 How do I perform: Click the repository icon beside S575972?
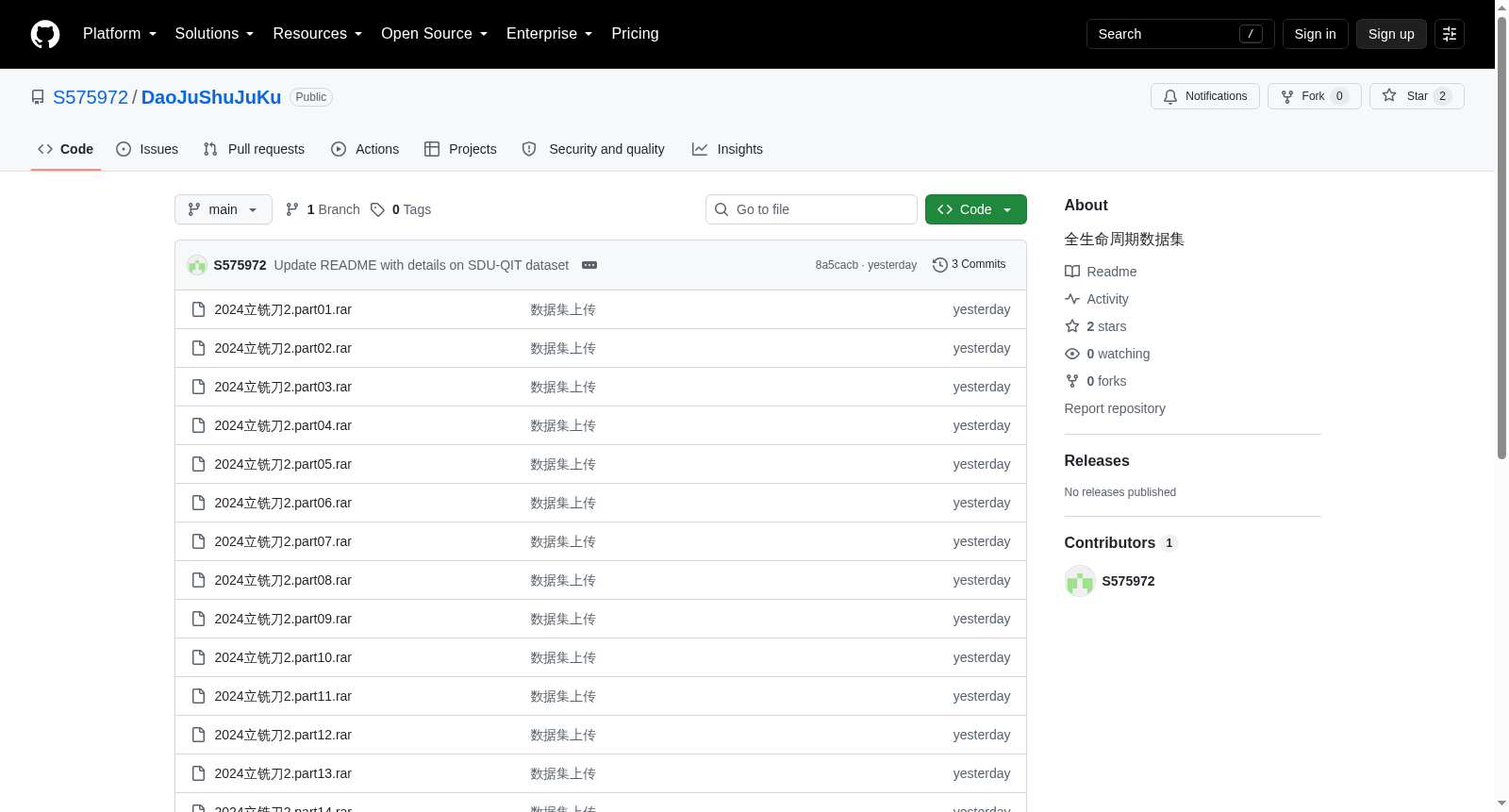(x=38, y=97)
